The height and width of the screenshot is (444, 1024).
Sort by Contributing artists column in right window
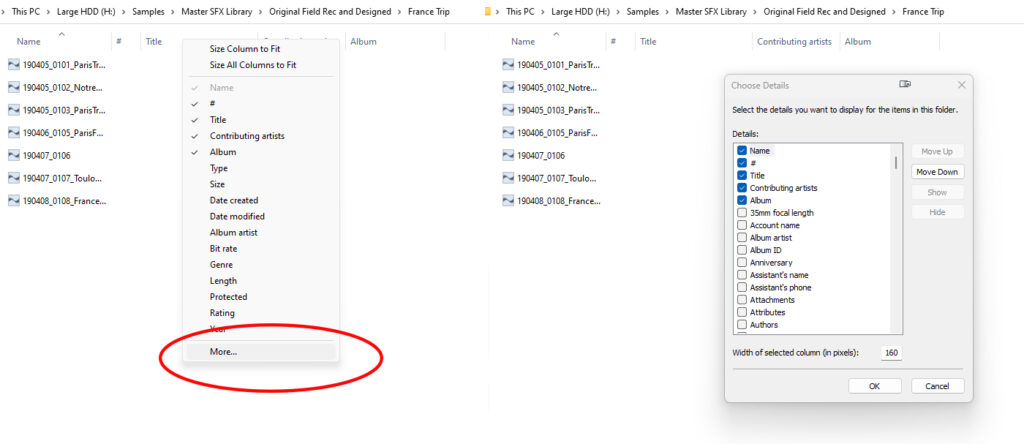(x=794, y=41)
